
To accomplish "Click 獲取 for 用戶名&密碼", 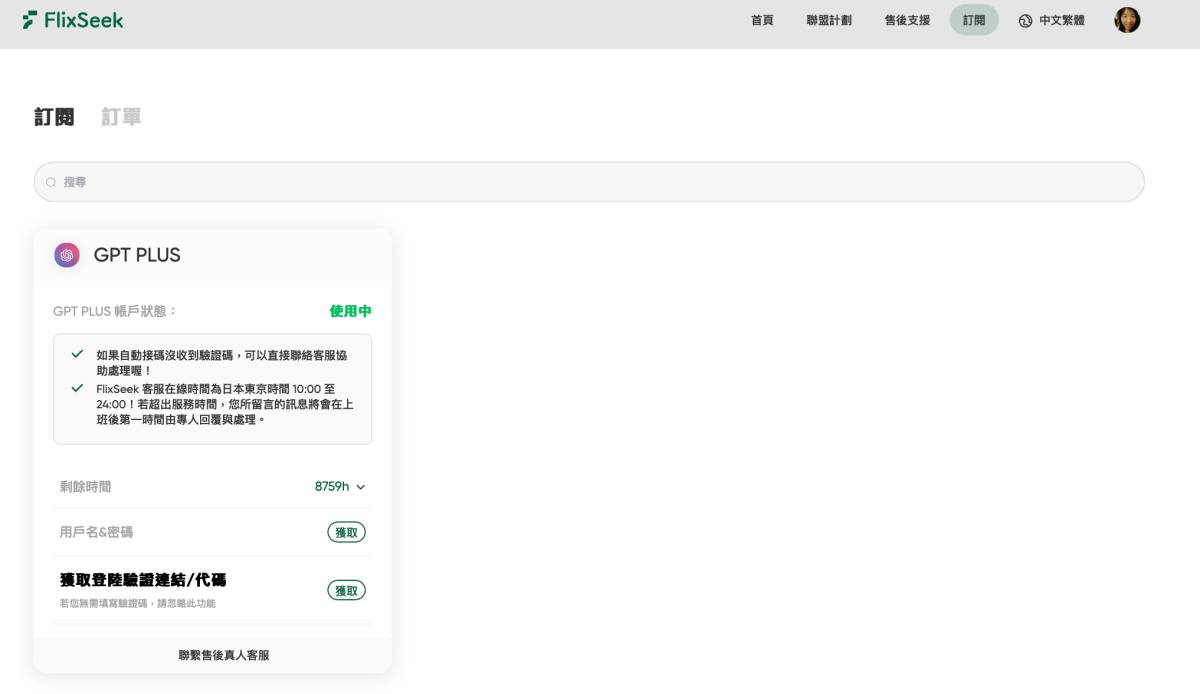I will [346, 532].
